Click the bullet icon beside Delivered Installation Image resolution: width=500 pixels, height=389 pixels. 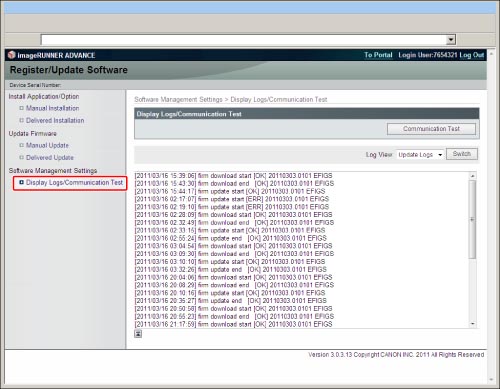pos(22,120)
